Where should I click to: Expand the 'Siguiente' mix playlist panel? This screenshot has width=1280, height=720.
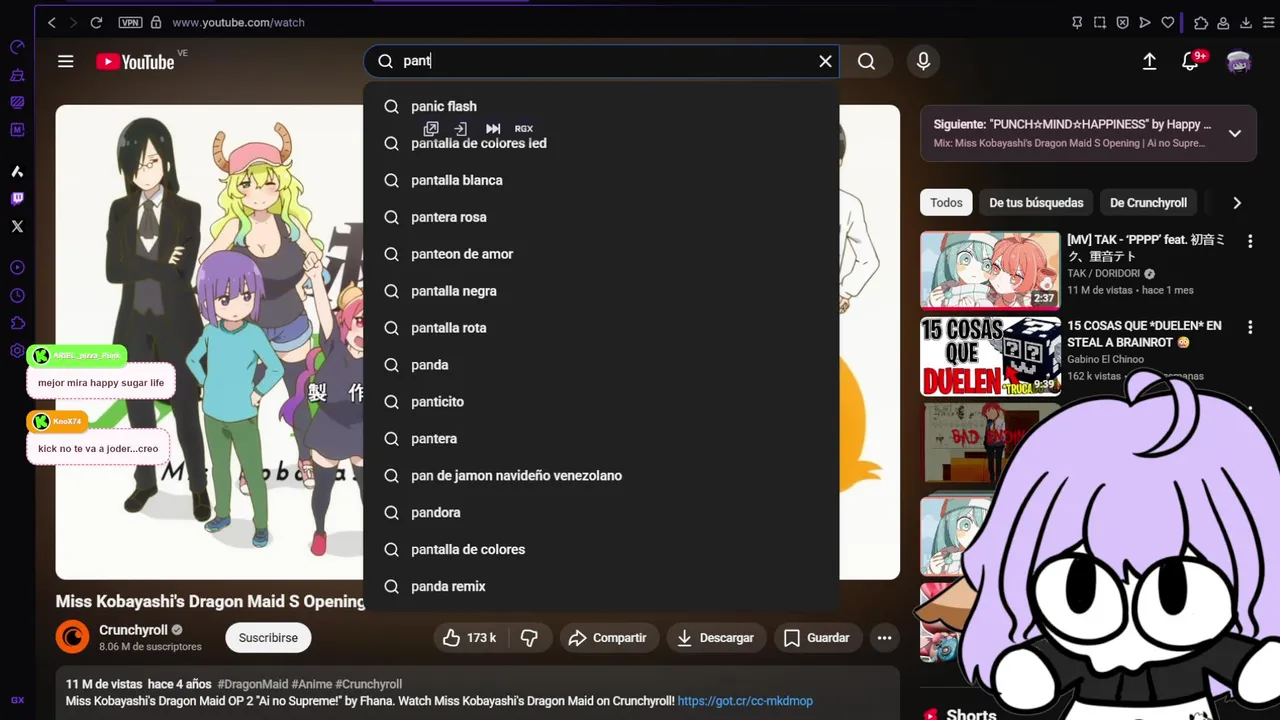(x=1235, y=133)
